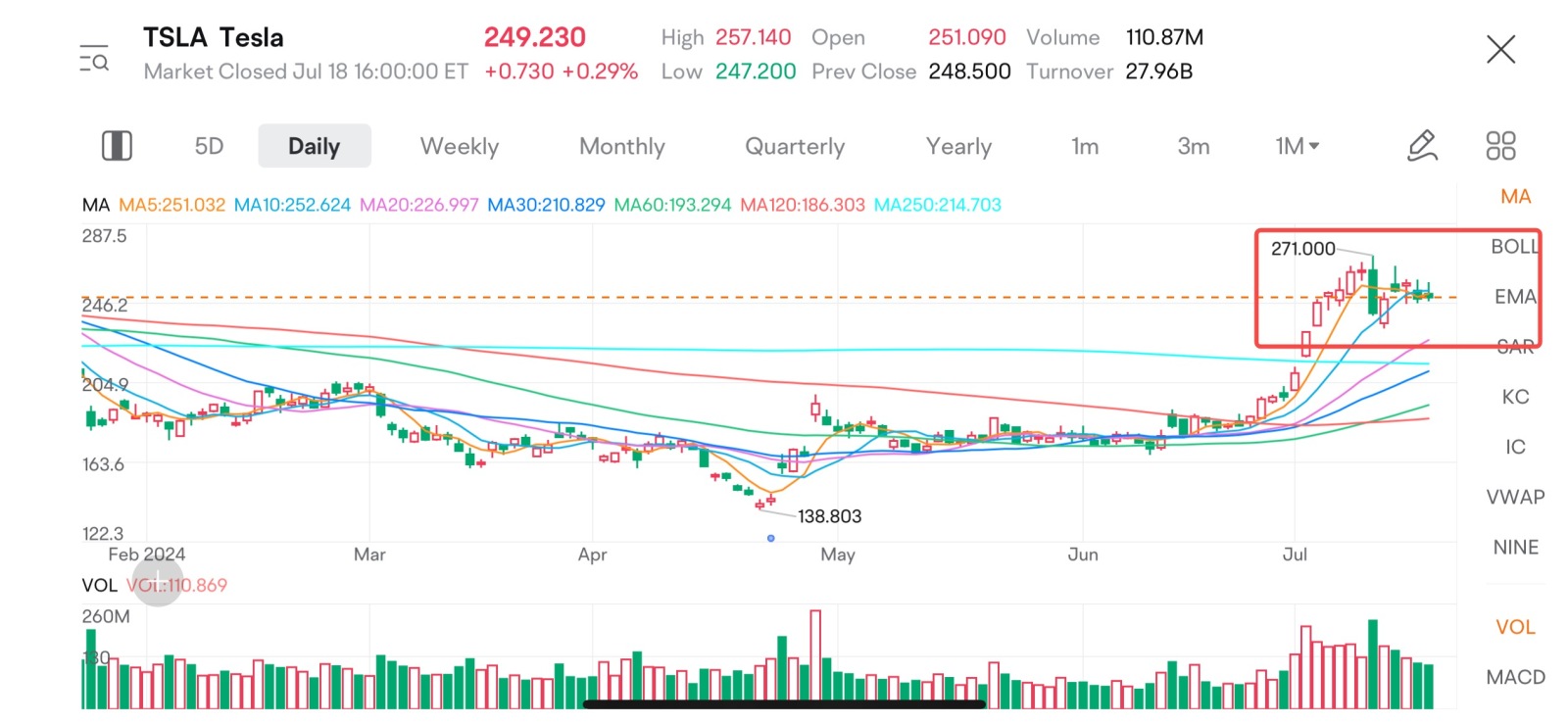Screen dimensions: 1568x724
Task: Click the current price 249.230
Action: pos(534,37)
